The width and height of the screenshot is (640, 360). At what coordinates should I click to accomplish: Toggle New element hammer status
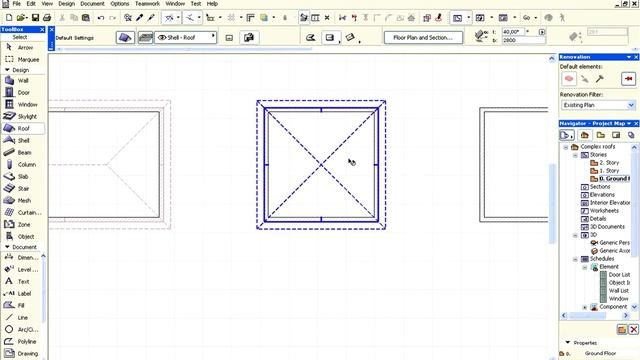tap(600, 79)
